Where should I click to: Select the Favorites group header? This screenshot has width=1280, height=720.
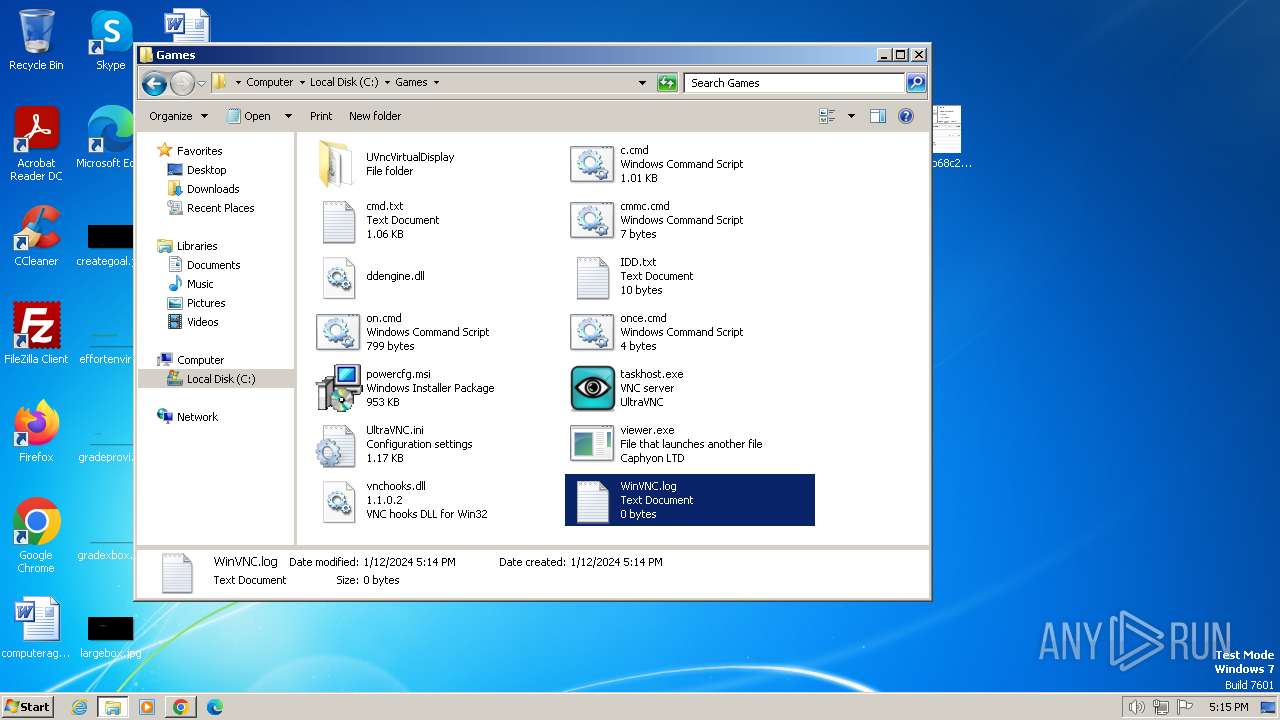pos(199,151)
